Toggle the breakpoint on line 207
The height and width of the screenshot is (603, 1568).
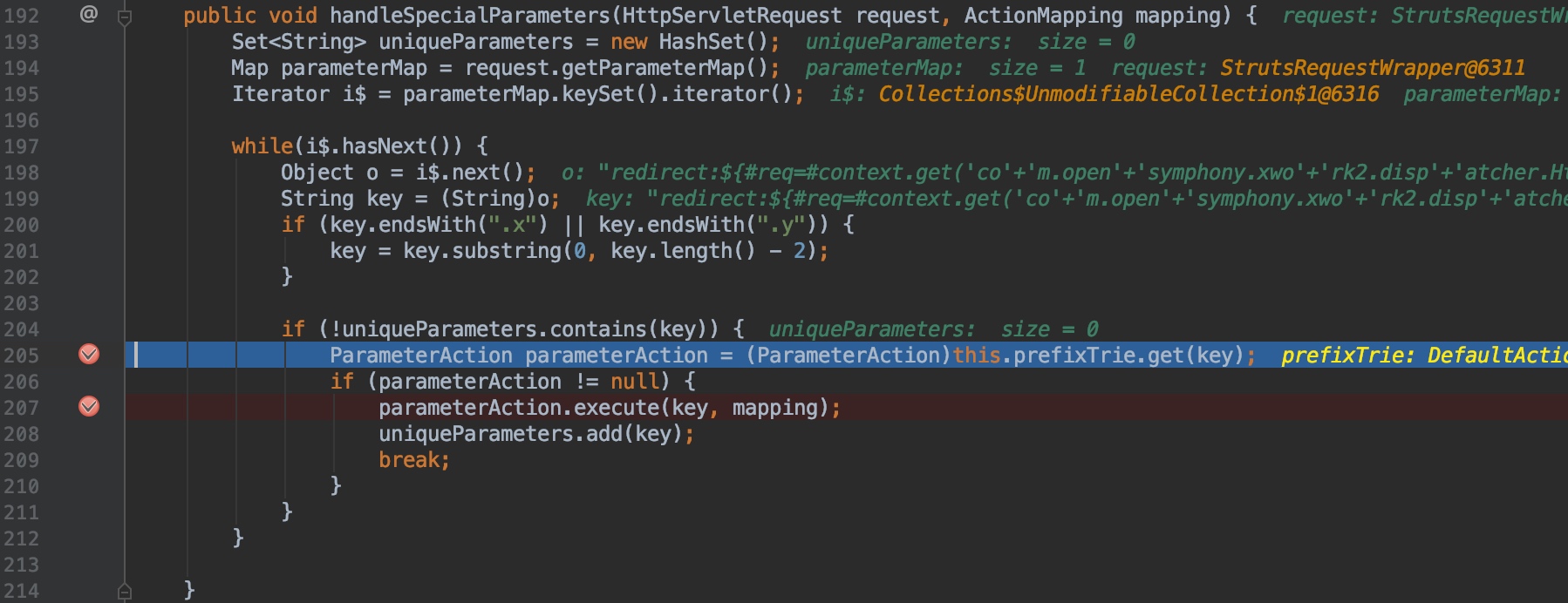[x=89, y=406]
